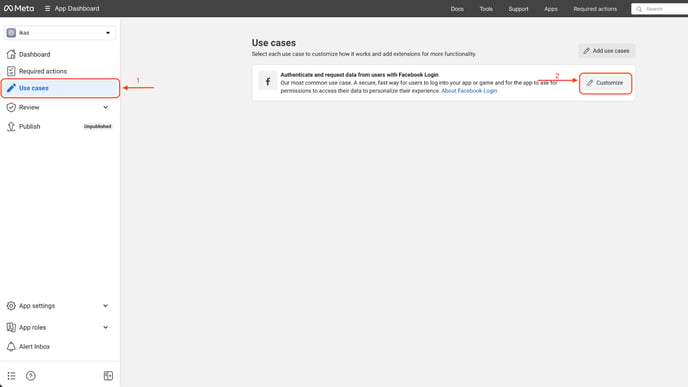Click the Facebook logo in use case card
This screenshot has width=688, height=387.
click(x=268, y=82)
